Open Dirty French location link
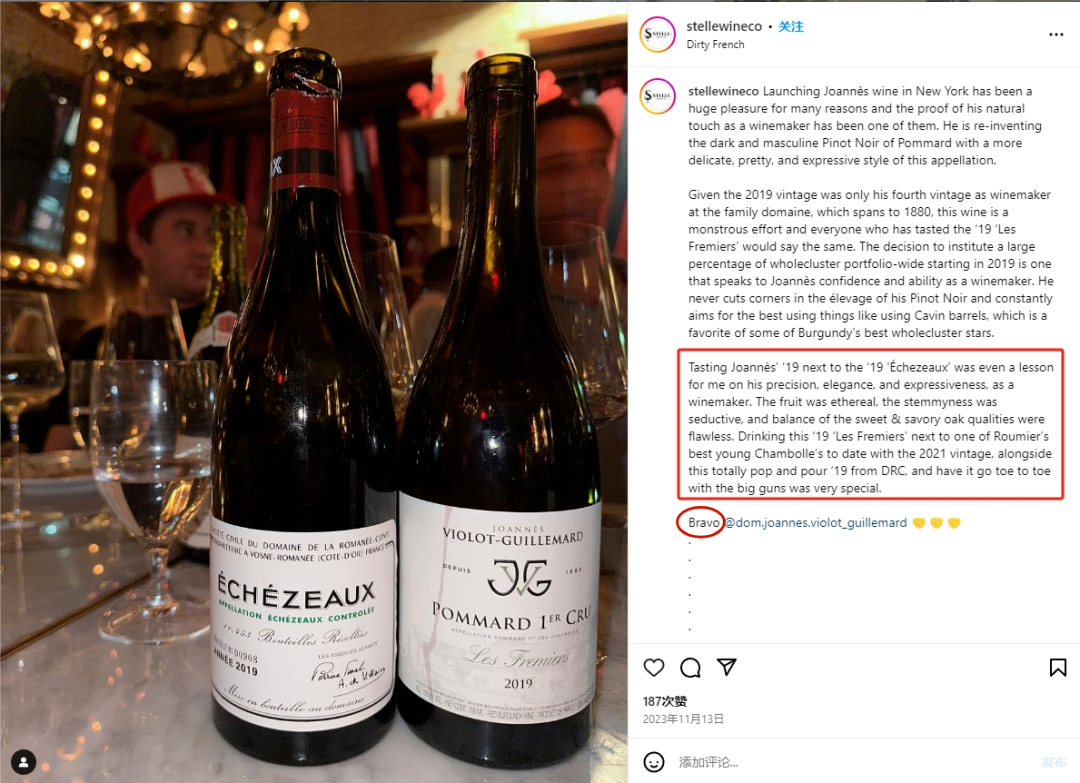1080x783 pixels. (x=715, y=44)
